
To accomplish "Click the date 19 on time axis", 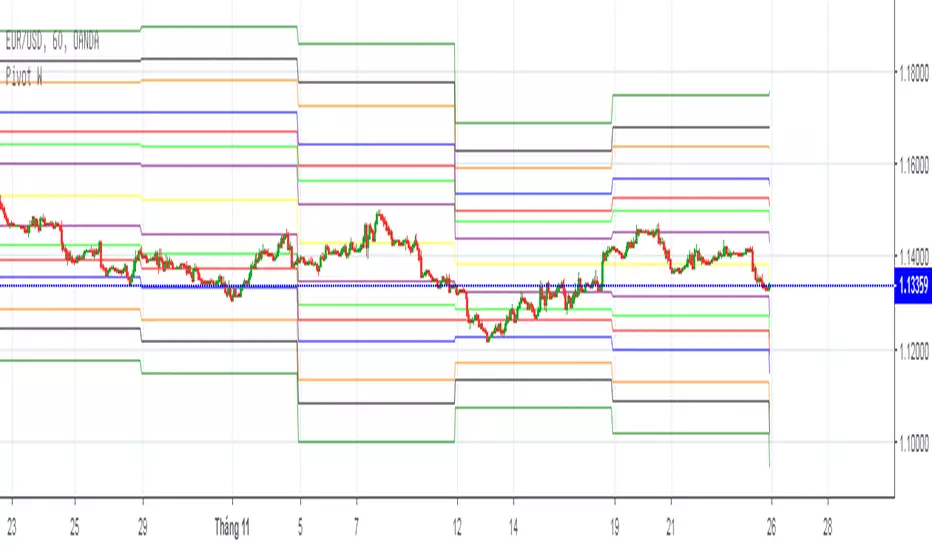I will 615,527.
